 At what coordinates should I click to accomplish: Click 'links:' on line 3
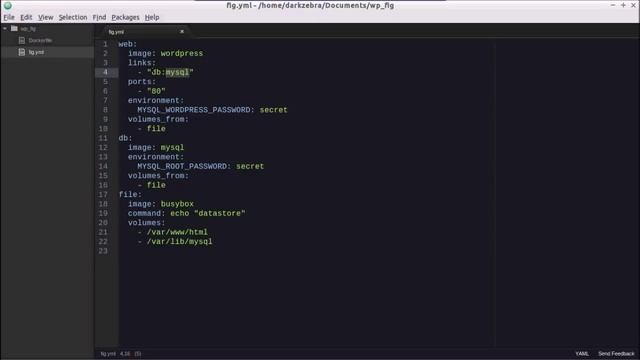coord(142,63)
